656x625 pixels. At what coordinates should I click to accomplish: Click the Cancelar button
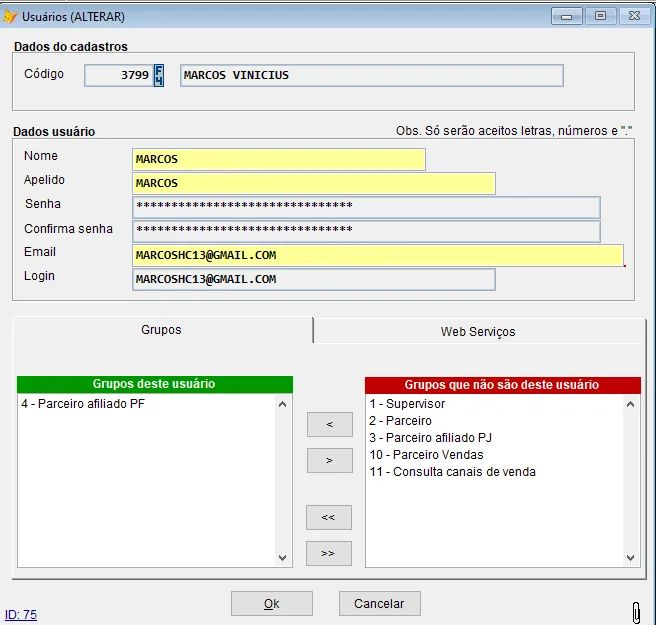point(379,604)
